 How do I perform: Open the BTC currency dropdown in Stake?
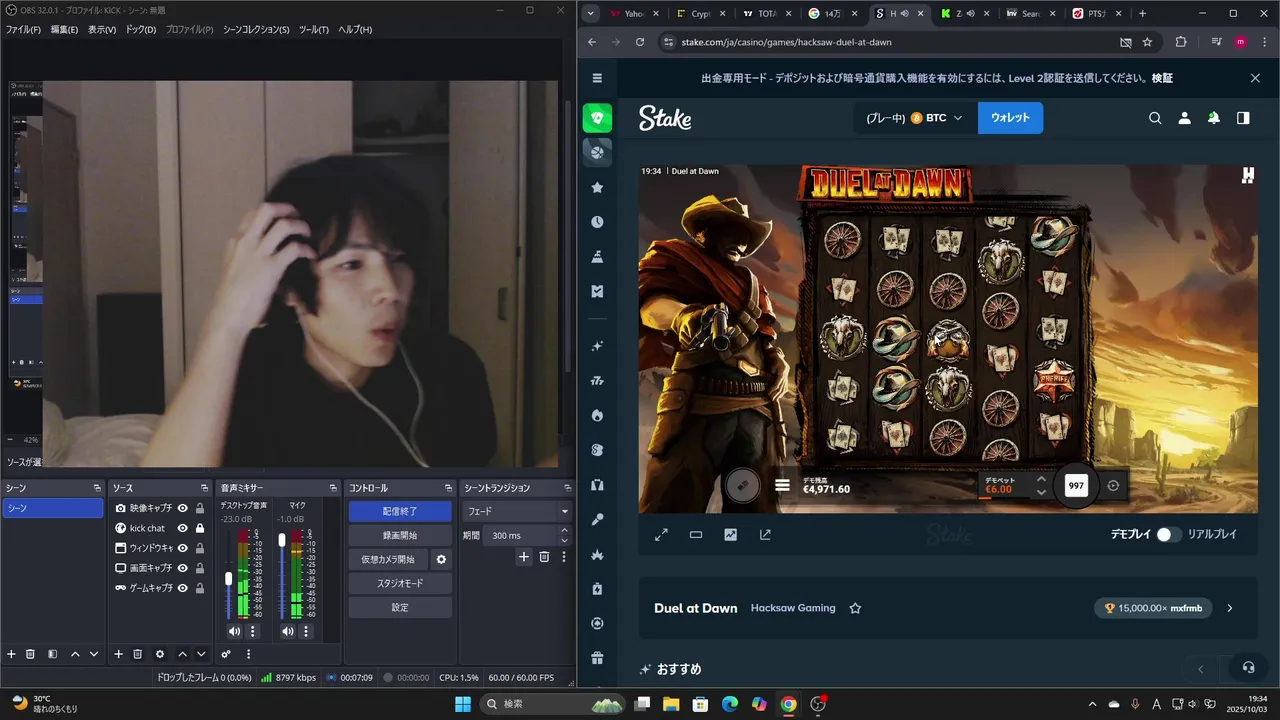click(x=936, y=118)
